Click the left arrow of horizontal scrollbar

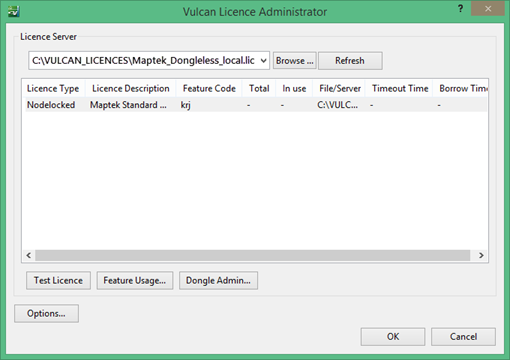[29, 255]
